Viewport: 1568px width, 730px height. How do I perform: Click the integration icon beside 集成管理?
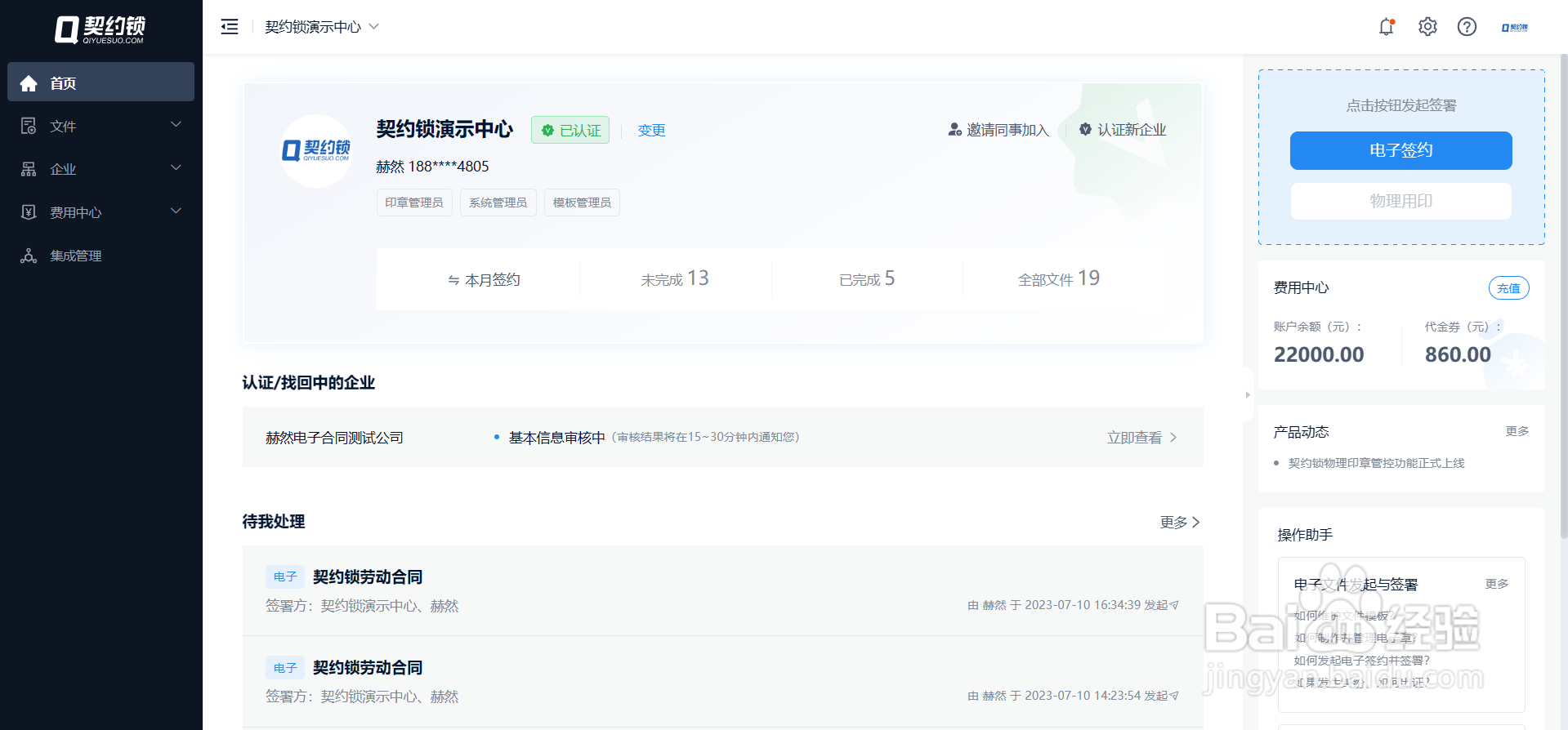click(29, 256)
